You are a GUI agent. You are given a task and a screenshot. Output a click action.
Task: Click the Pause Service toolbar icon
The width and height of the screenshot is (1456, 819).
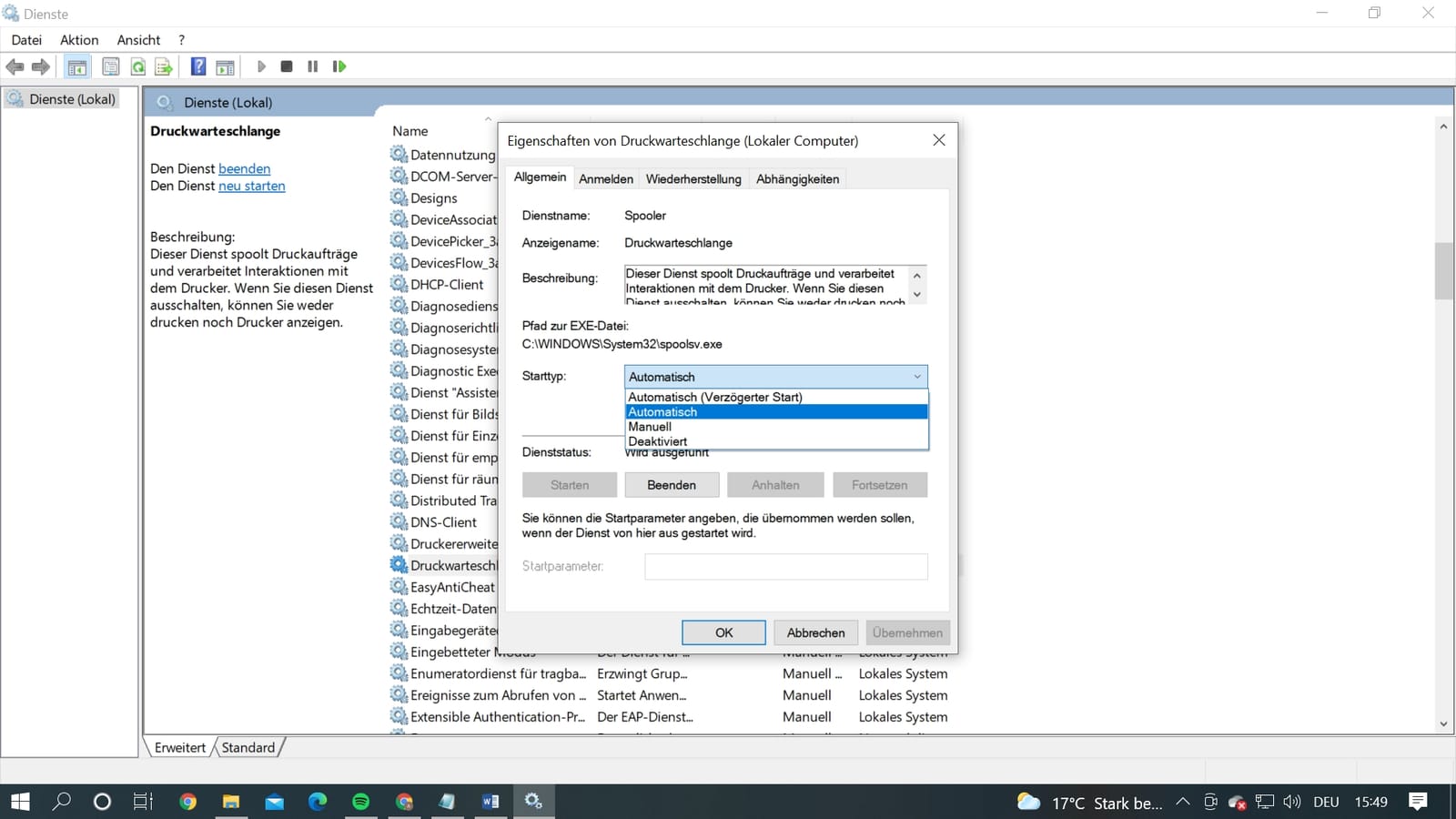point(313,66)
